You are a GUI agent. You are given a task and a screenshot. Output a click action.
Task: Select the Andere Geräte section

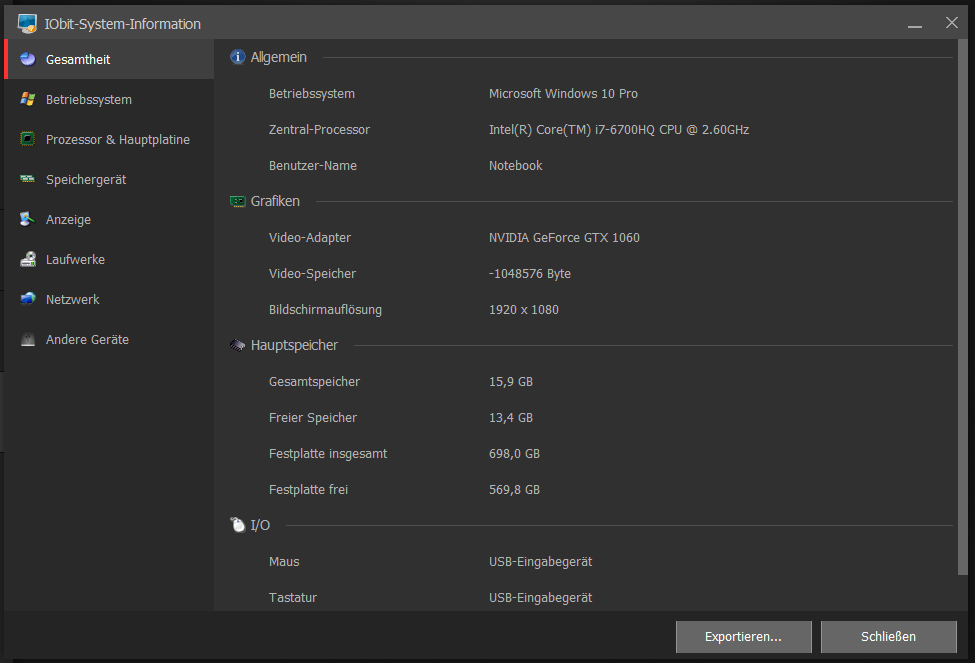click(109, 339)
